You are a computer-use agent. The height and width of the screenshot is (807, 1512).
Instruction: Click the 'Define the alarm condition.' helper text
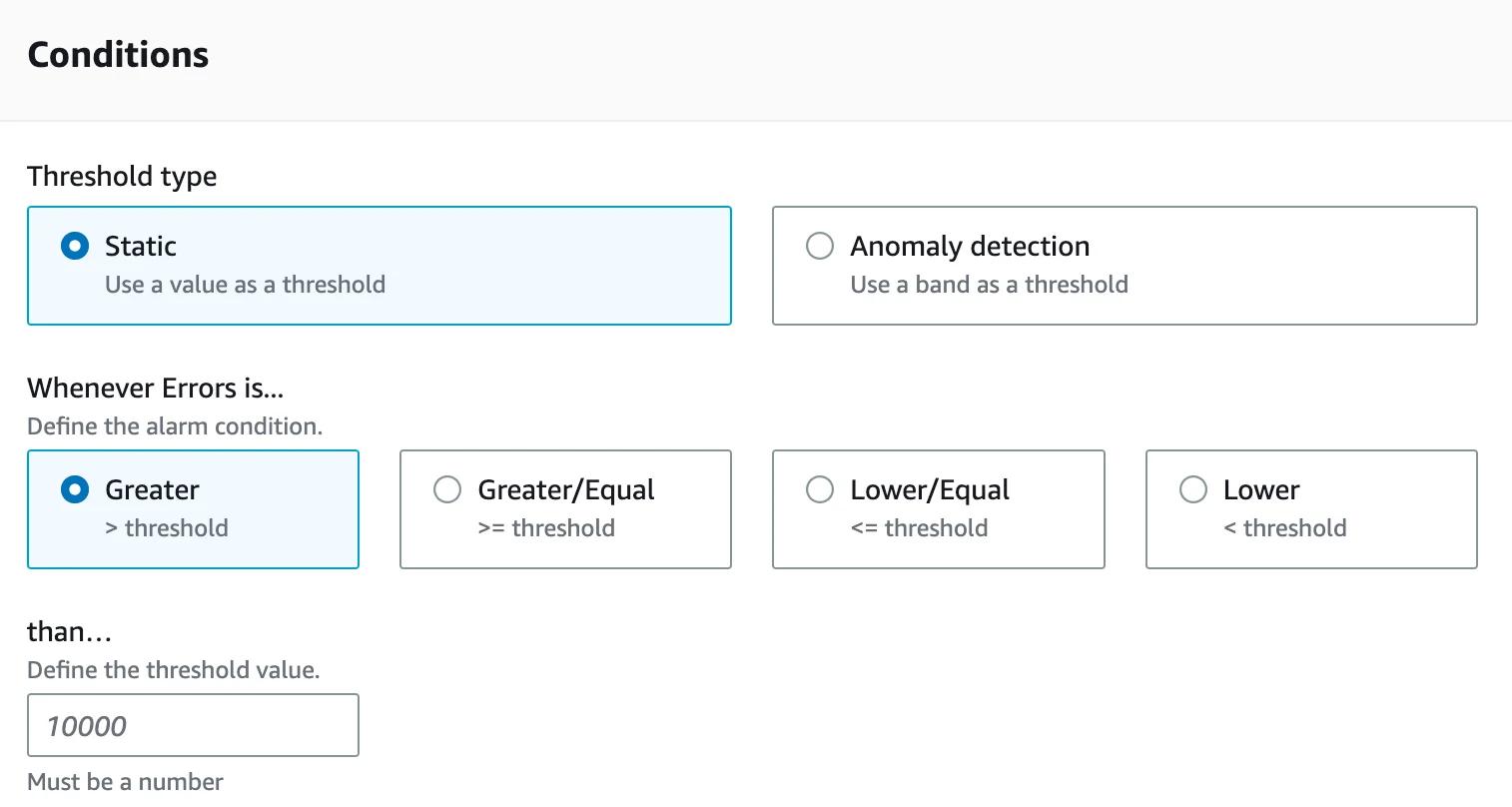[174, 426]
